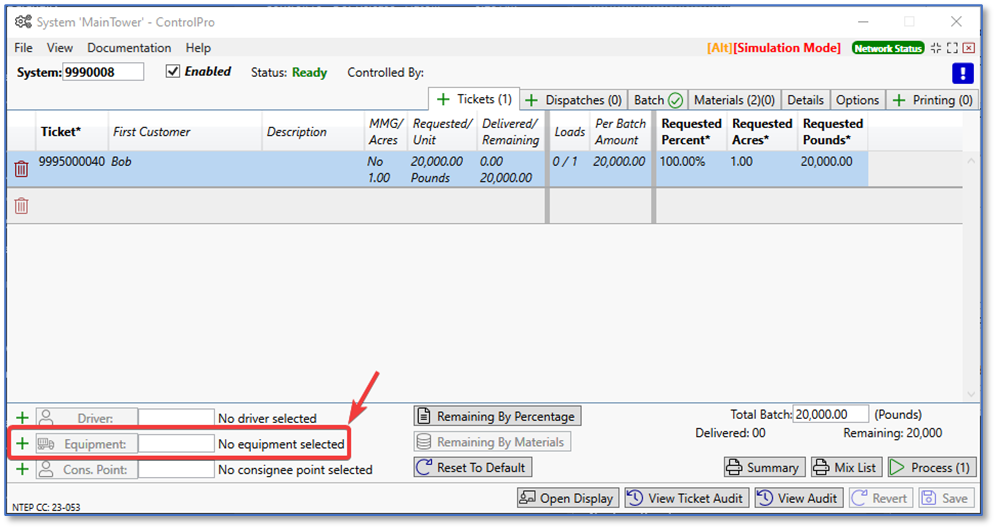The height and width of the screenshot is (529, 996).
Task: Click the blue exclamation alert icon
Action: [x=962, y=73]
